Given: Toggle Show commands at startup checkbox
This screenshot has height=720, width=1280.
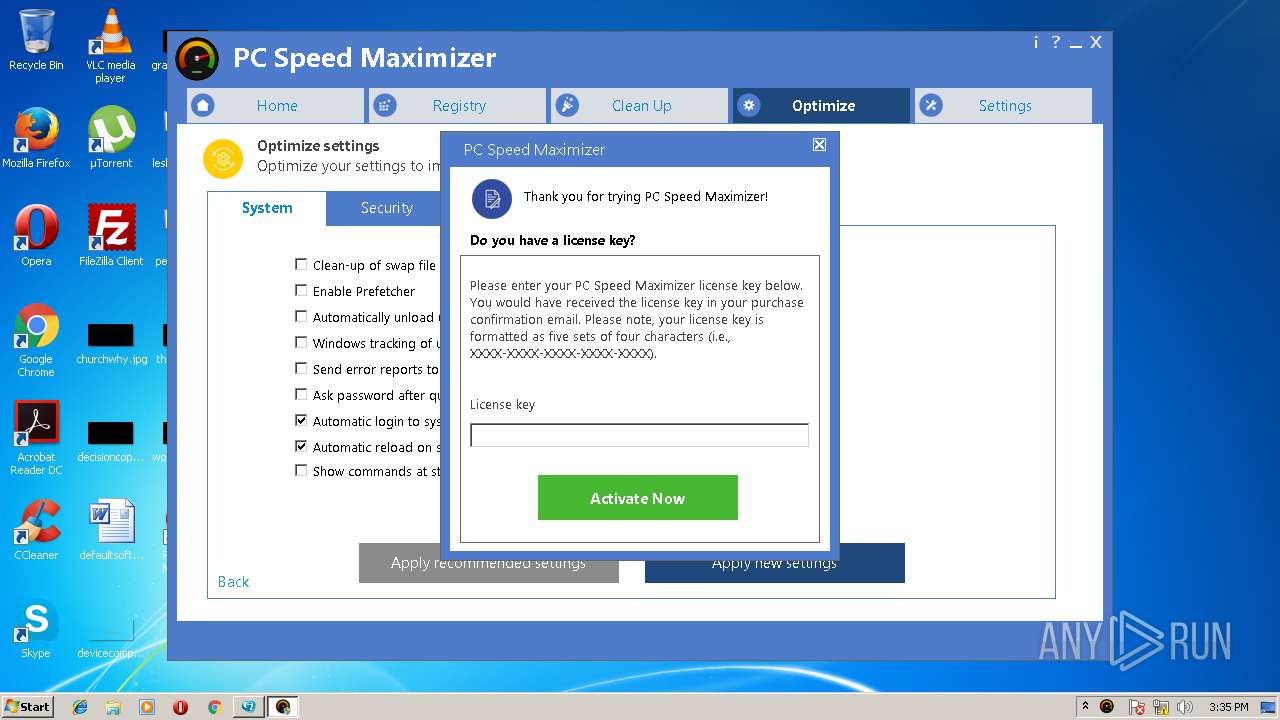Looking at the screenshot, I should (301, 470).
